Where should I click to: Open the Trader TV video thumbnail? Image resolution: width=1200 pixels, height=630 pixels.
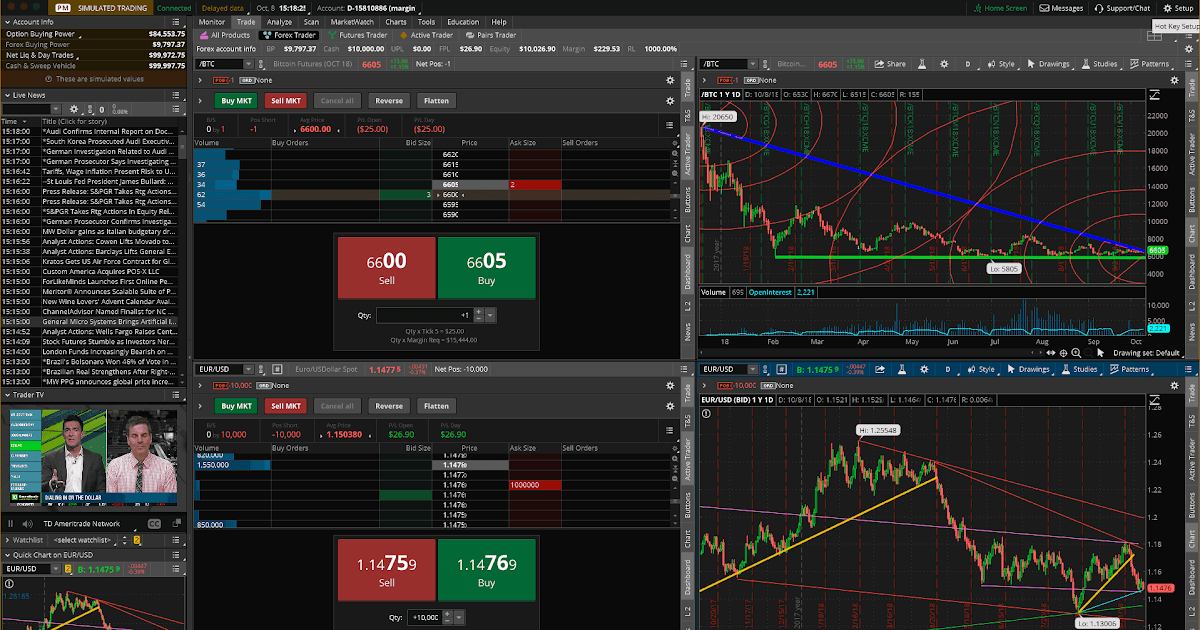click(x=93, y=456)
